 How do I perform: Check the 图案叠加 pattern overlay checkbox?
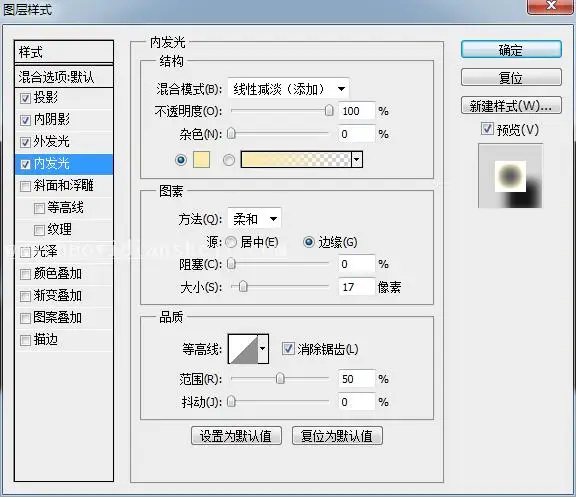point(25,318)
